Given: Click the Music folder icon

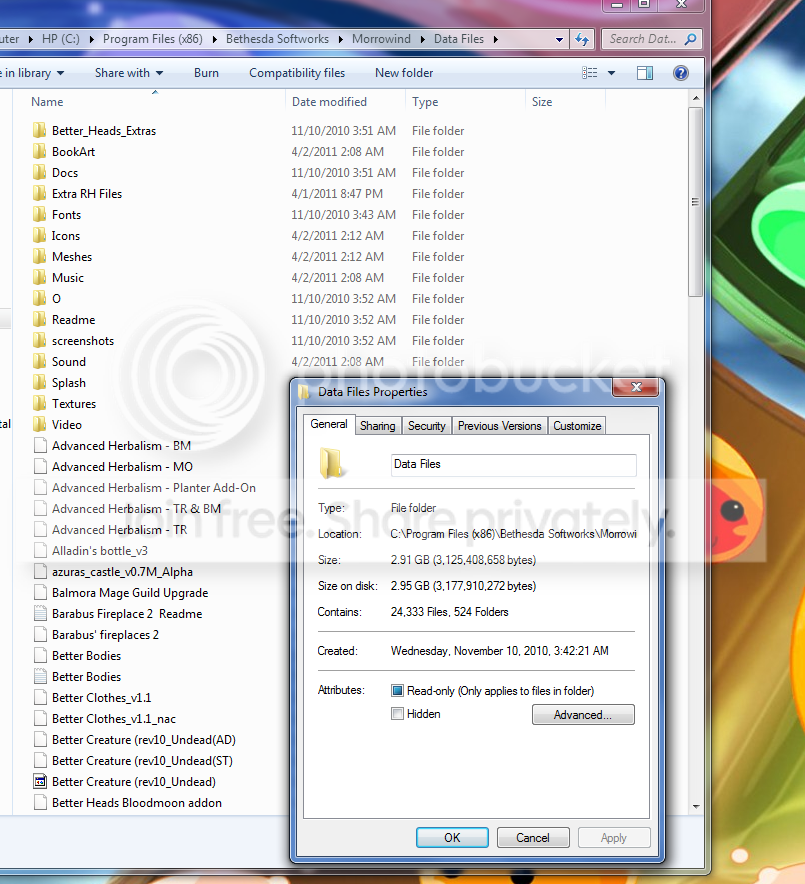Looking at the screenshot, I should click(x=39, y=277).
